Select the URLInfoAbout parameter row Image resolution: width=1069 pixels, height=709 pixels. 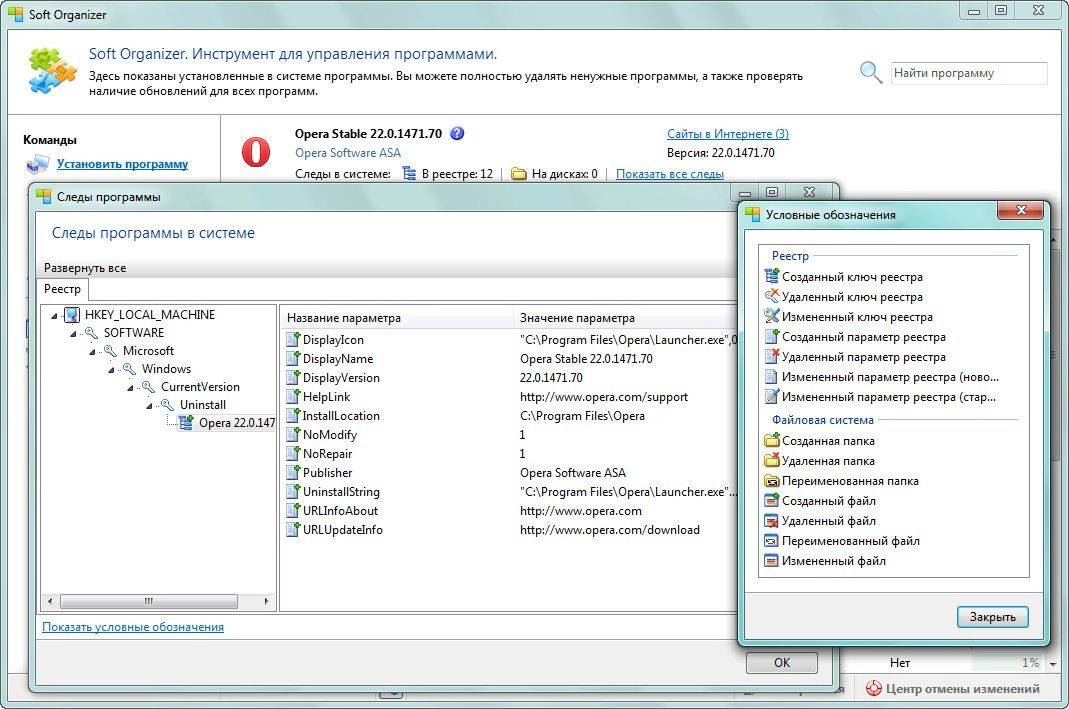click(x=509, y=510)
